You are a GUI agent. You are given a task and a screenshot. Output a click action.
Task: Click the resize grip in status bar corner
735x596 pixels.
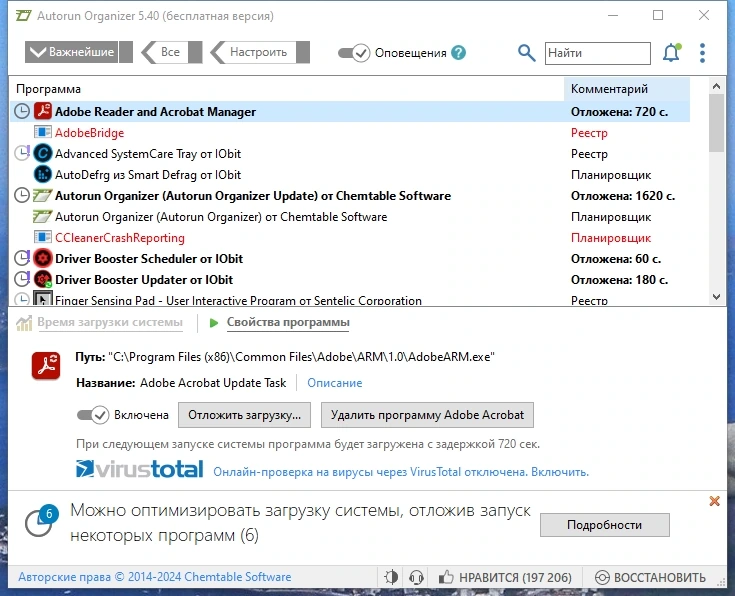[x=721, y=582]
